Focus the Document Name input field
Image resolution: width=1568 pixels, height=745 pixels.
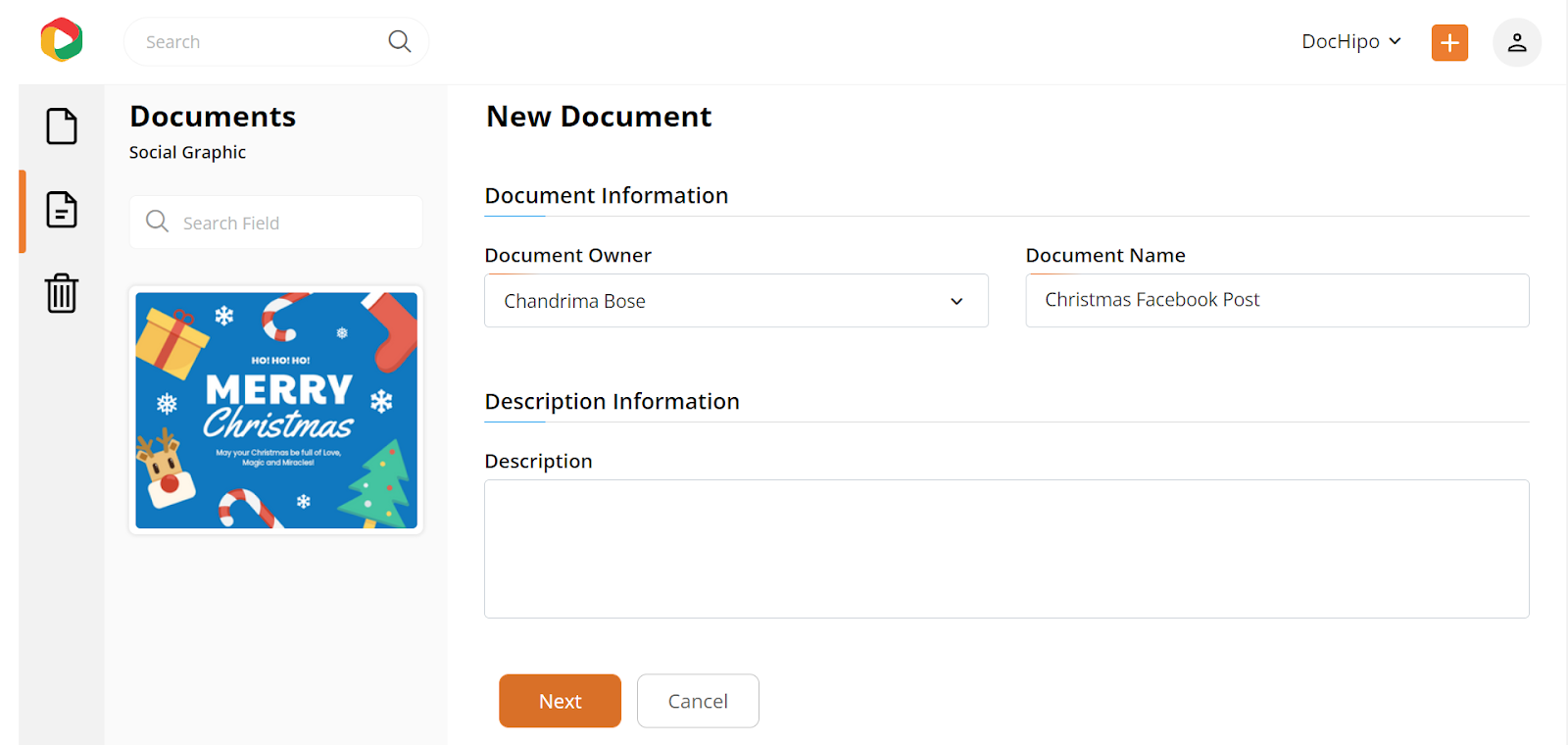(1277, 300)
